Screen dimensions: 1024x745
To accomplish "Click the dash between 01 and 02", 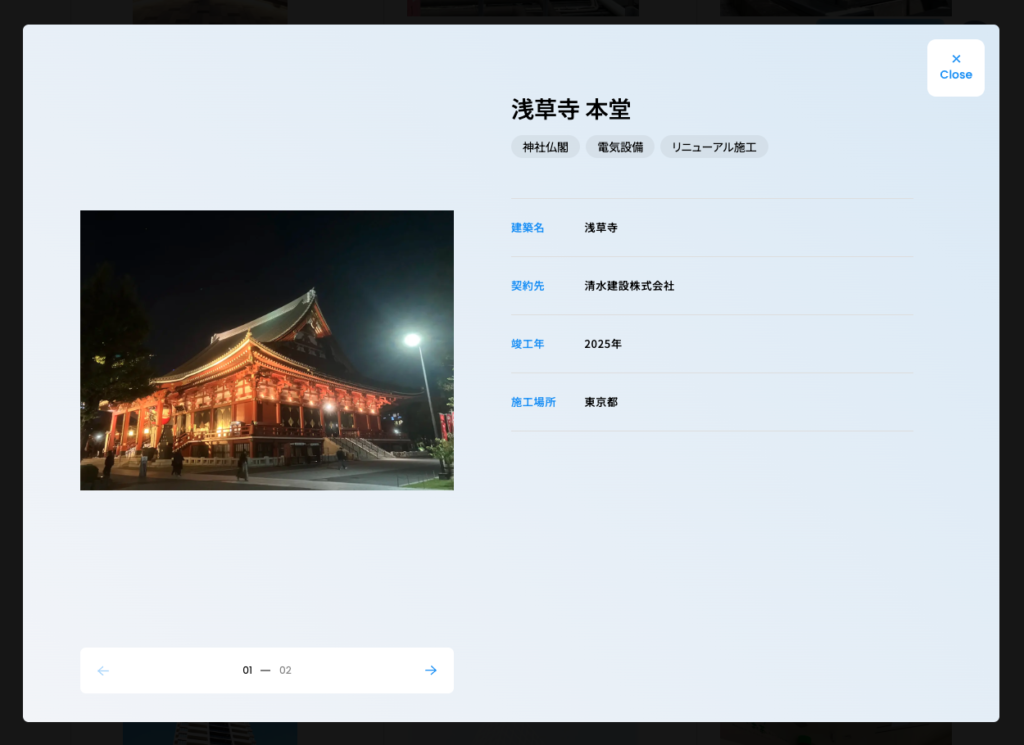I will pos(265,670).
